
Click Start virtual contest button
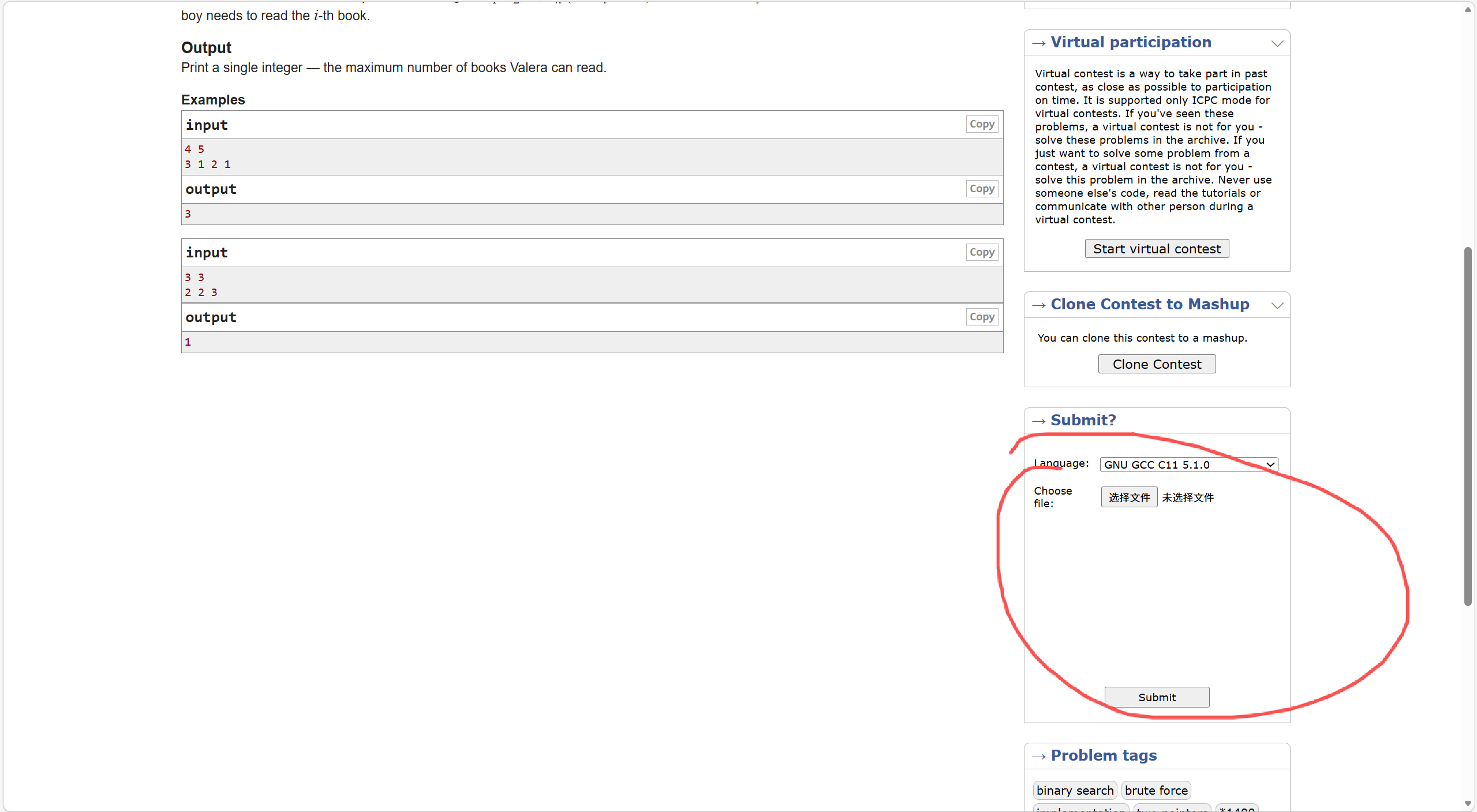1156,249
